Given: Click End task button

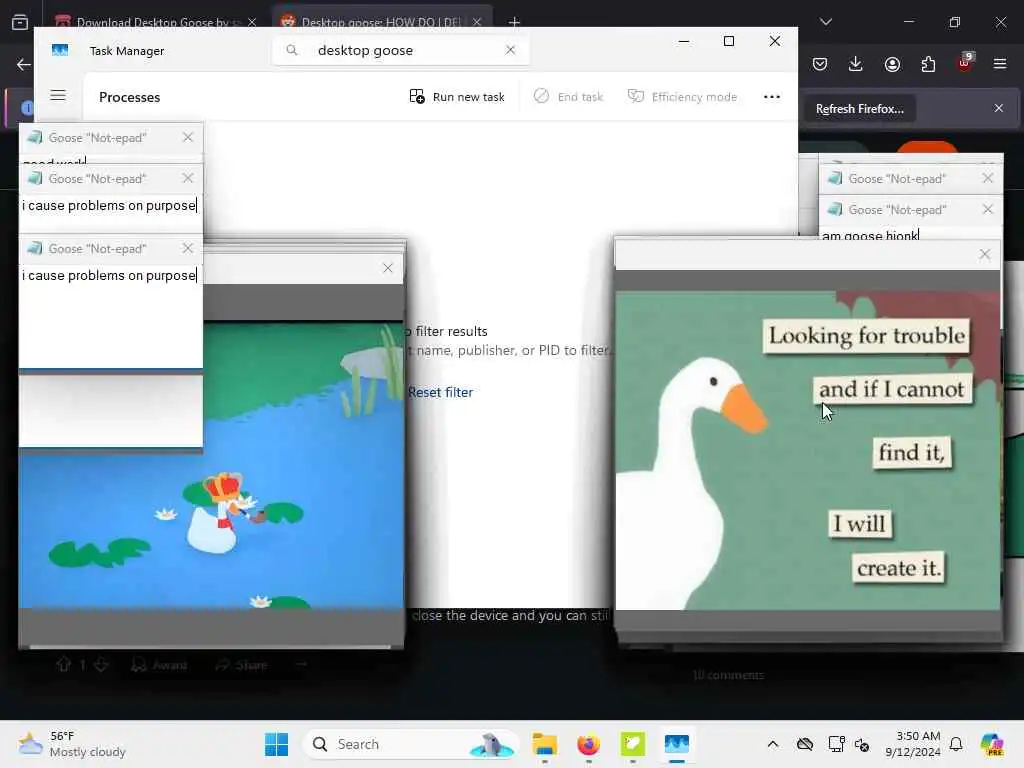Looking at the screenshot, I should [568, 97].
